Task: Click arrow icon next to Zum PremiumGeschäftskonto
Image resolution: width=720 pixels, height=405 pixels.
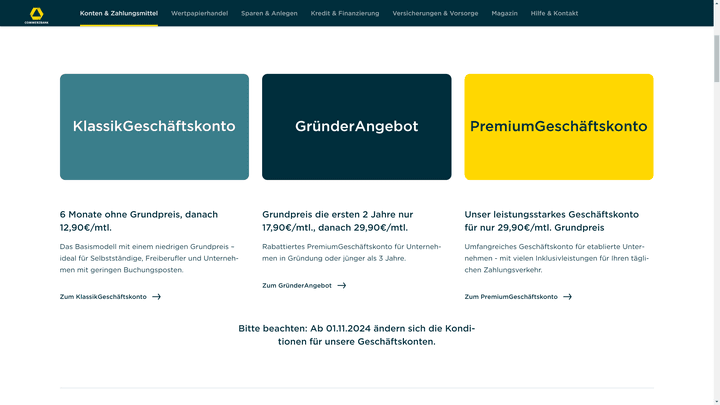Action: 568,297
